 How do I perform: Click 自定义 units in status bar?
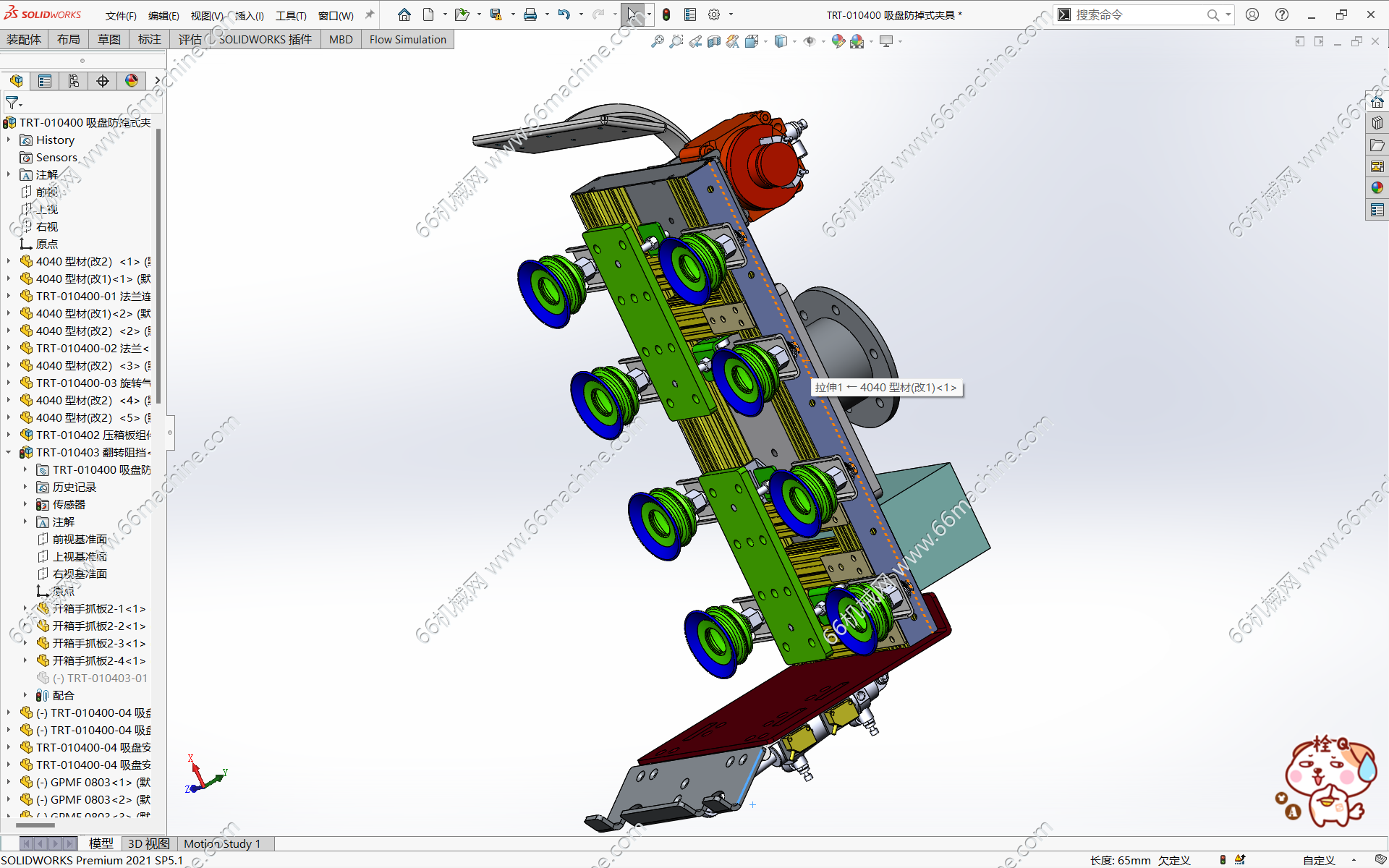click(x=1319, y=860)
